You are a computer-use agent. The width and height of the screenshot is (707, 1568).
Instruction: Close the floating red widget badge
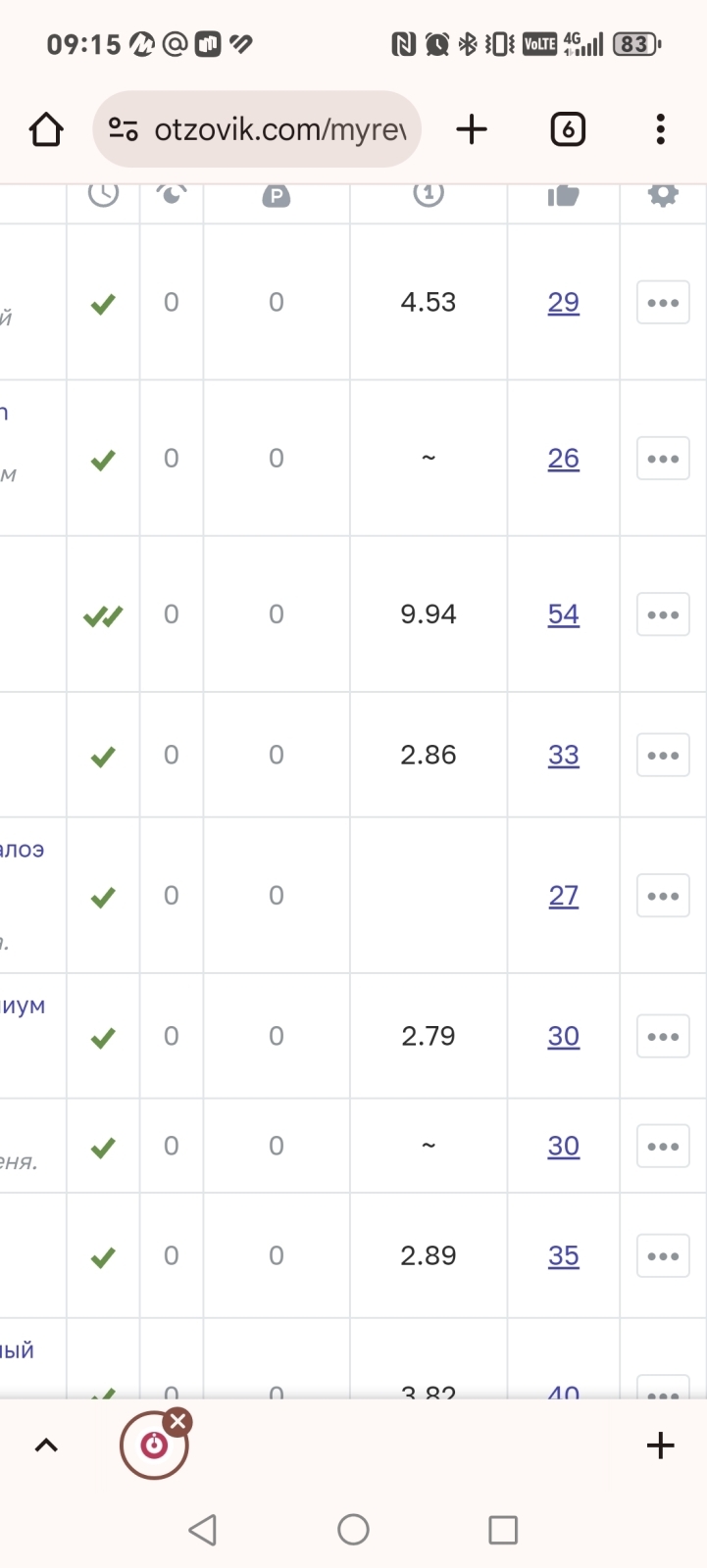point(177,1422)
